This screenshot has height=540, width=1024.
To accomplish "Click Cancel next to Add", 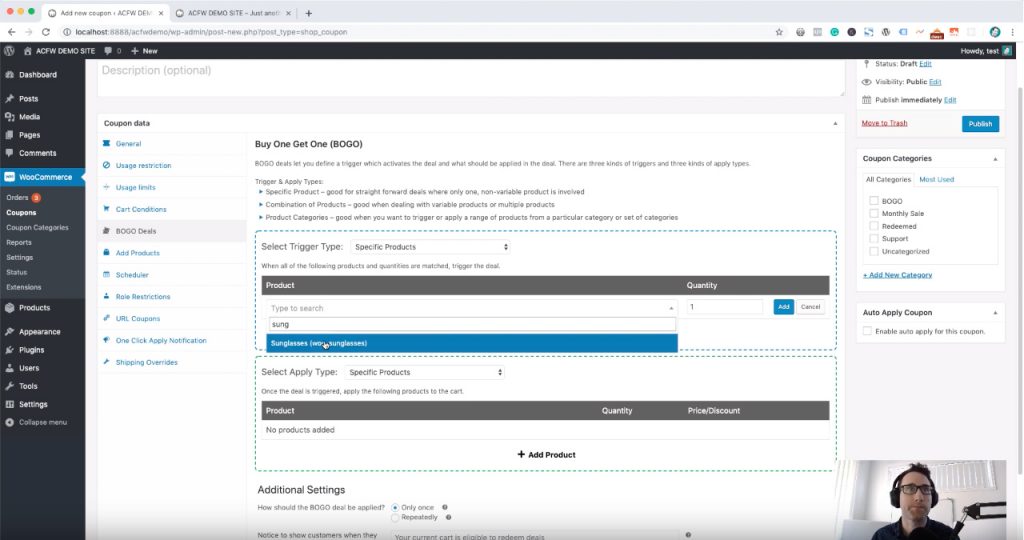I will coord(810,306).
